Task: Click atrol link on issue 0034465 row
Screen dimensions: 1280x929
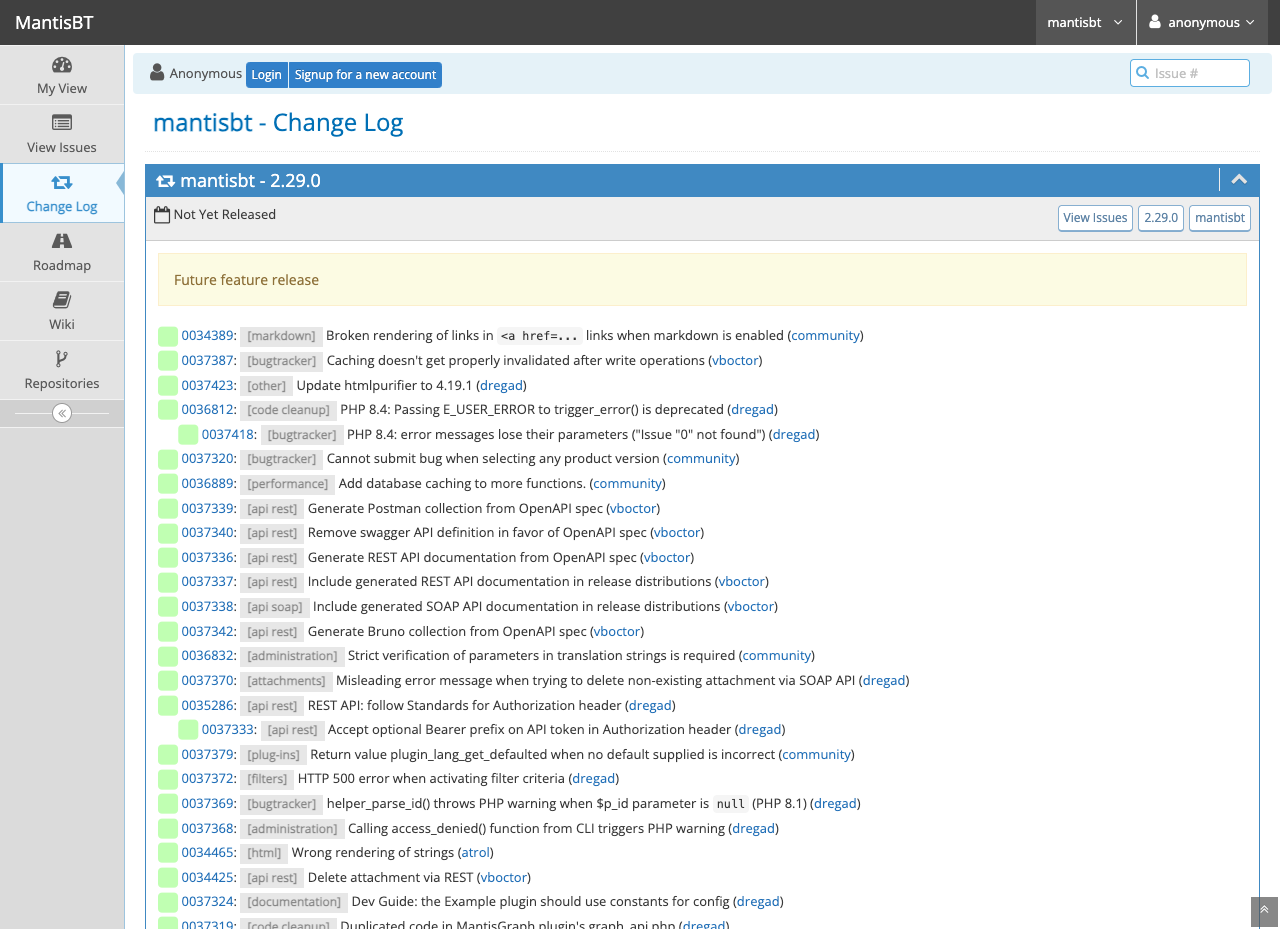Action: click(x=475, y=852)
